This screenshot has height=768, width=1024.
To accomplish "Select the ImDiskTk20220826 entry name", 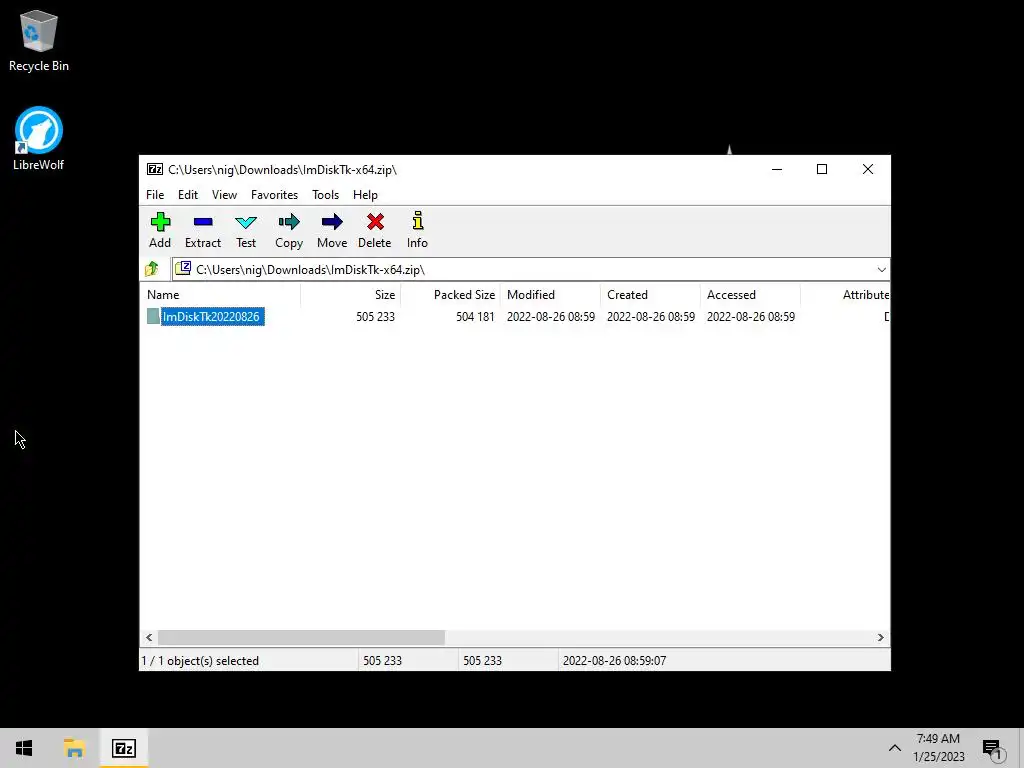I will click(211, 317).
